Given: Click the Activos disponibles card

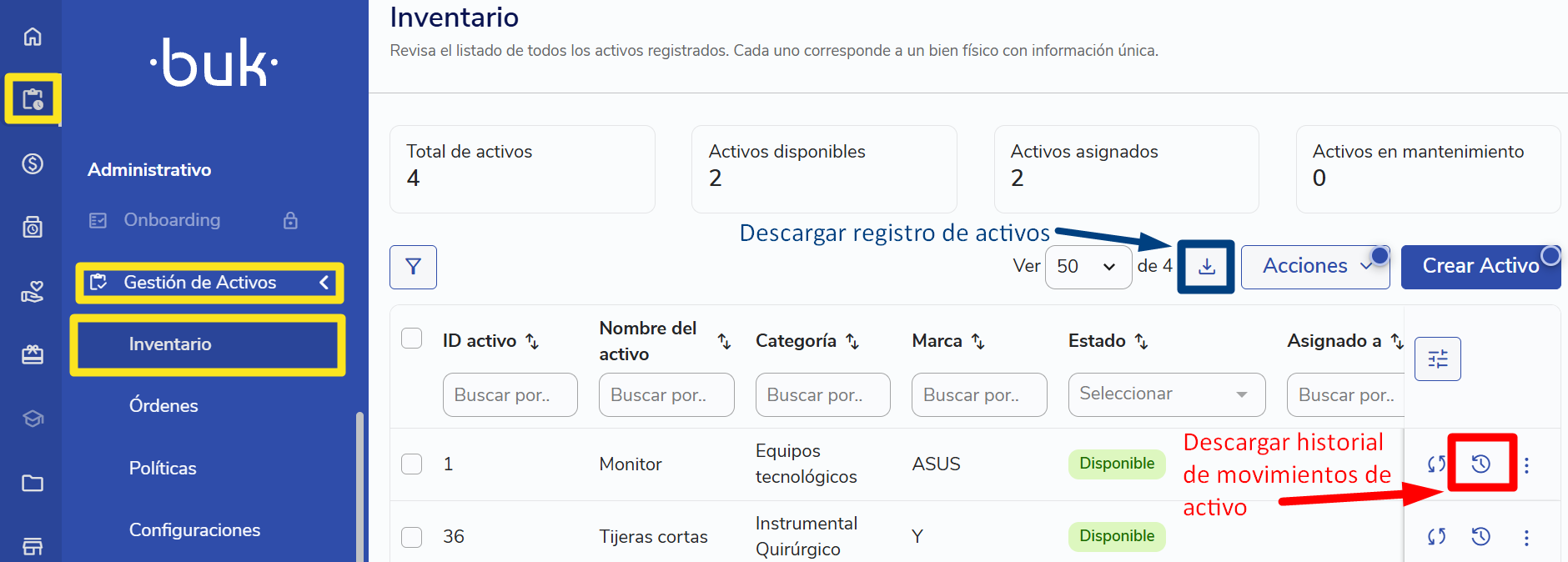Looking at the screenshot, I should 824,169.
